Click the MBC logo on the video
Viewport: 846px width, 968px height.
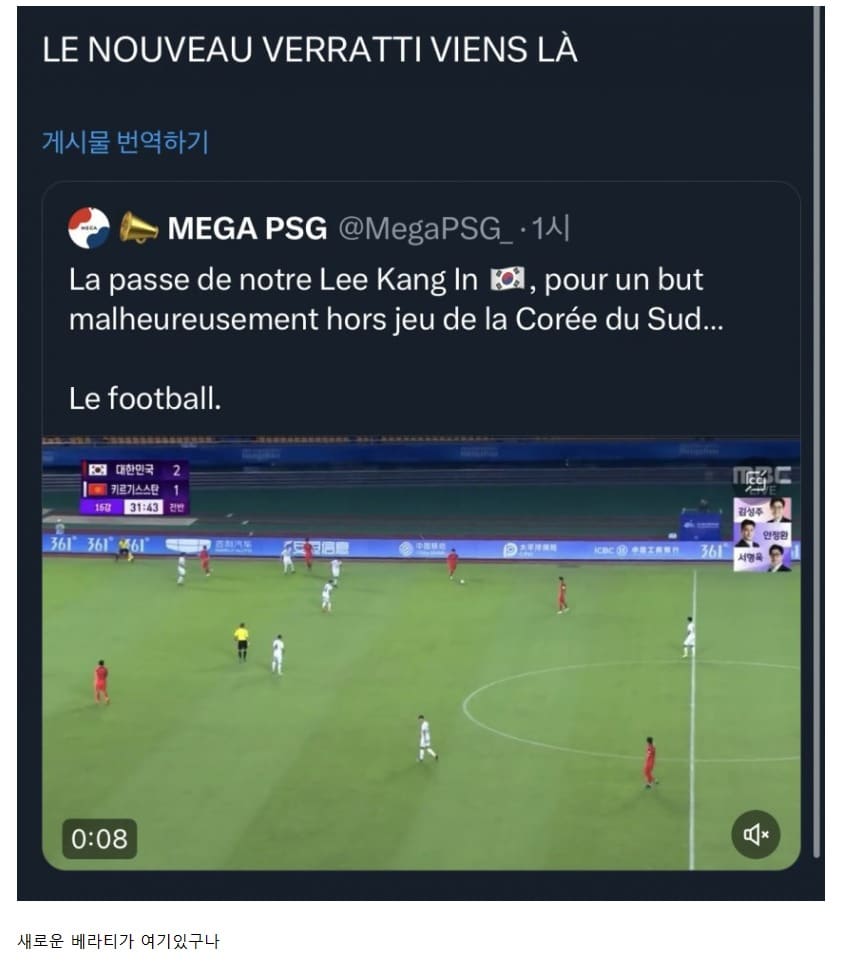[761, 478]
